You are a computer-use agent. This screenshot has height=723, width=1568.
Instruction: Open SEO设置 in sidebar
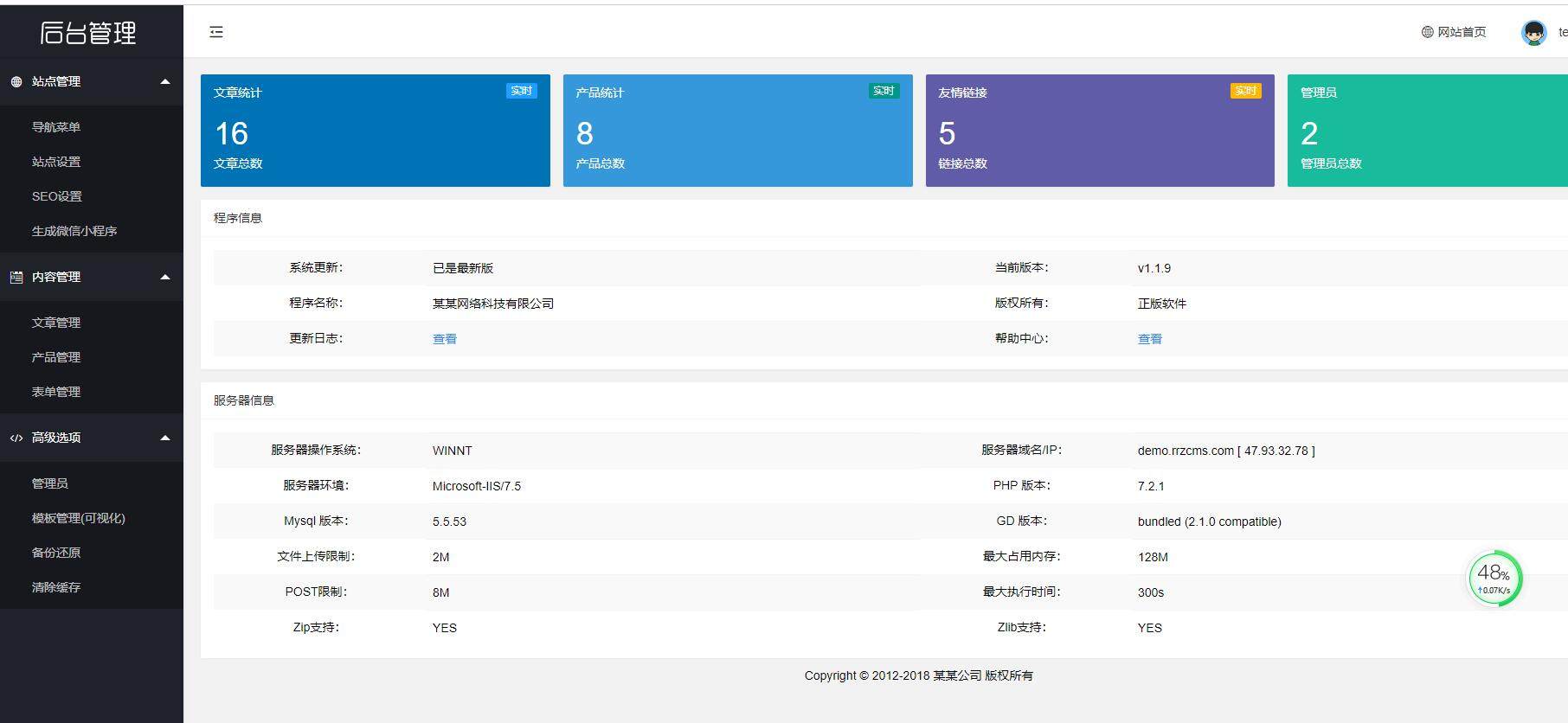57,196
